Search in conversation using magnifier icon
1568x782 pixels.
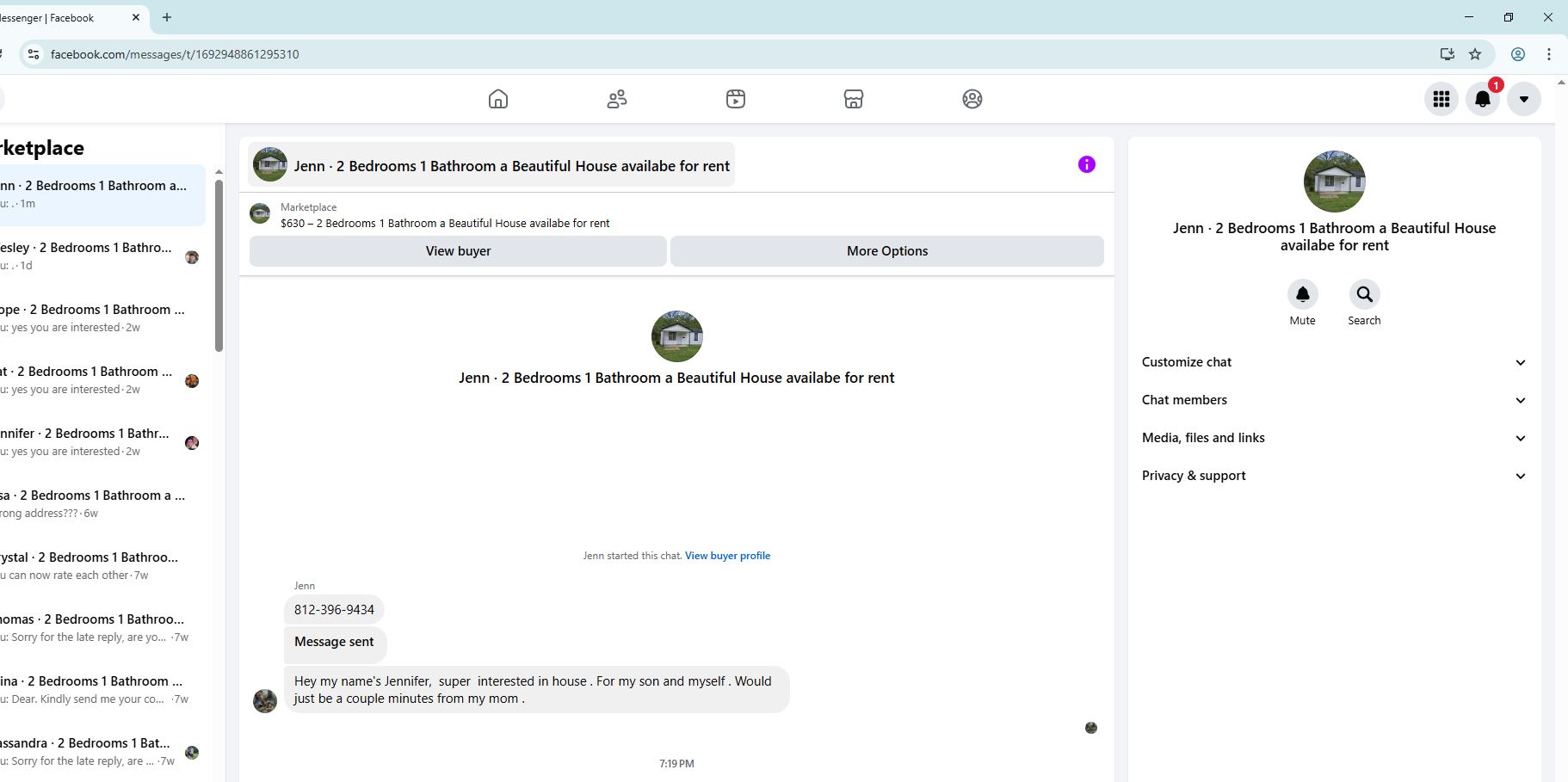click(1365, 295)
